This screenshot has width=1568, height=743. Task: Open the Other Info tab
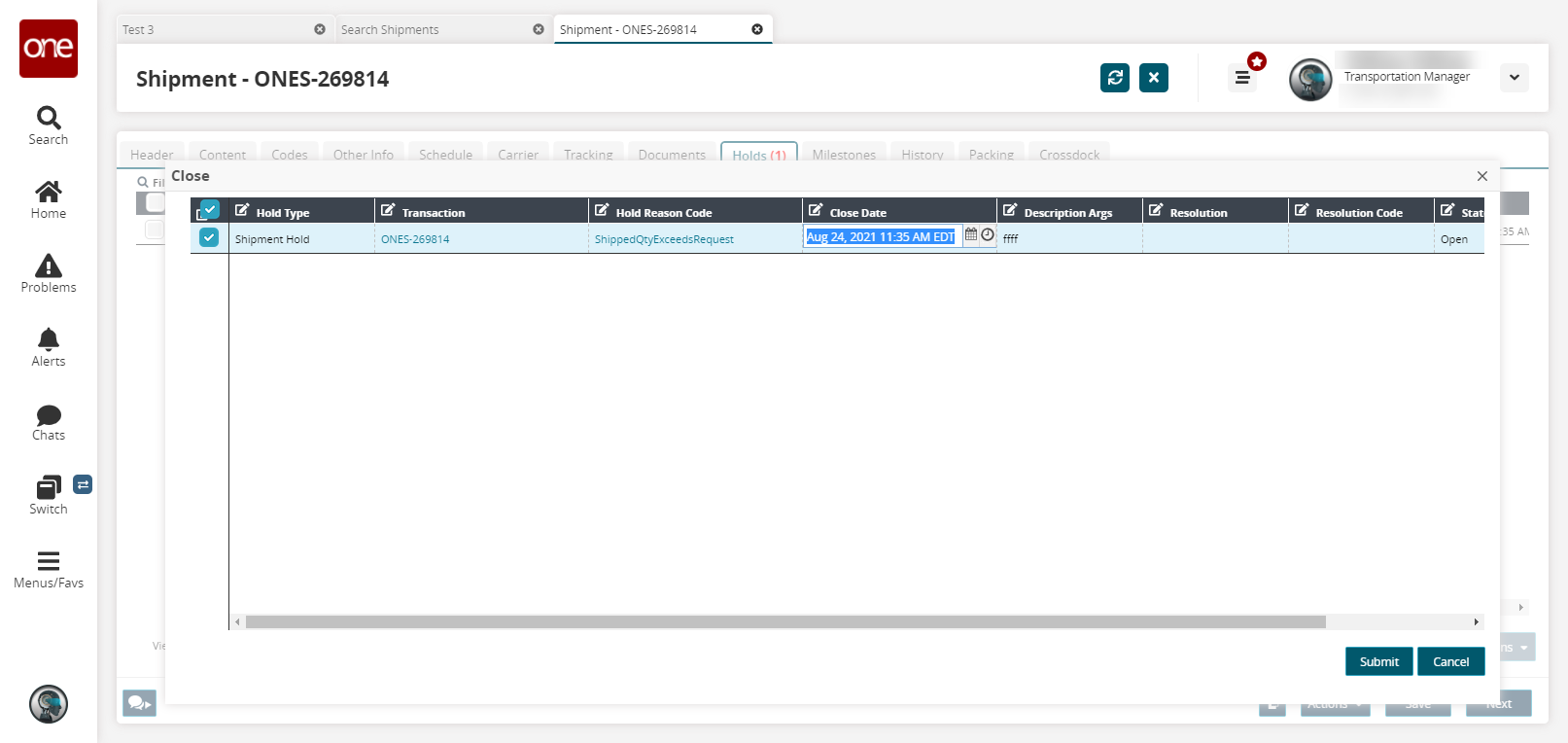tap(364, 155)
